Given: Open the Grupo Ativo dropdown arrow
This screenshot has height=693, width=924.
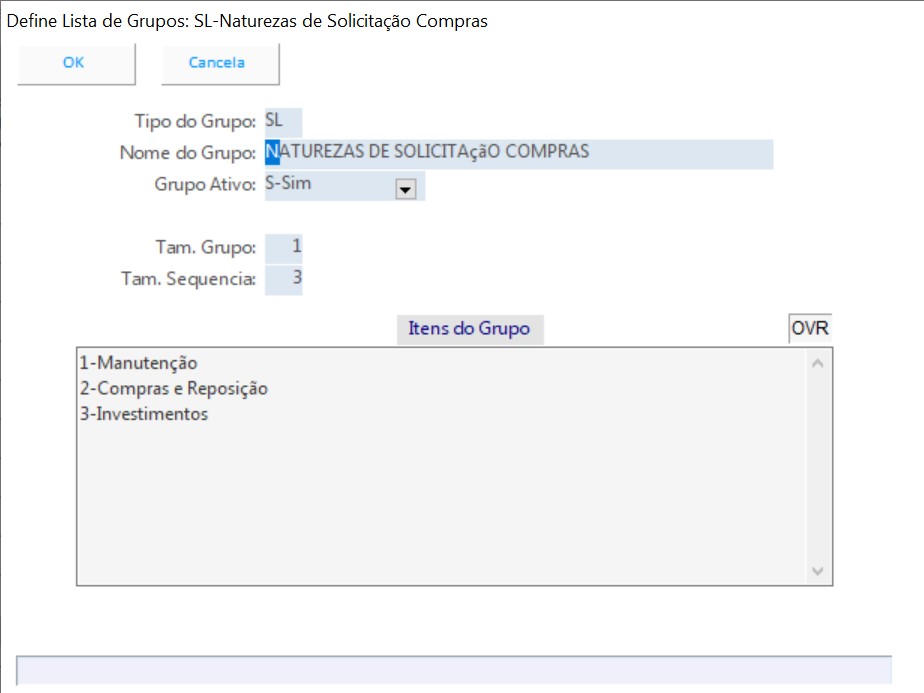Looking at the screenshot, I should [405, 189].
